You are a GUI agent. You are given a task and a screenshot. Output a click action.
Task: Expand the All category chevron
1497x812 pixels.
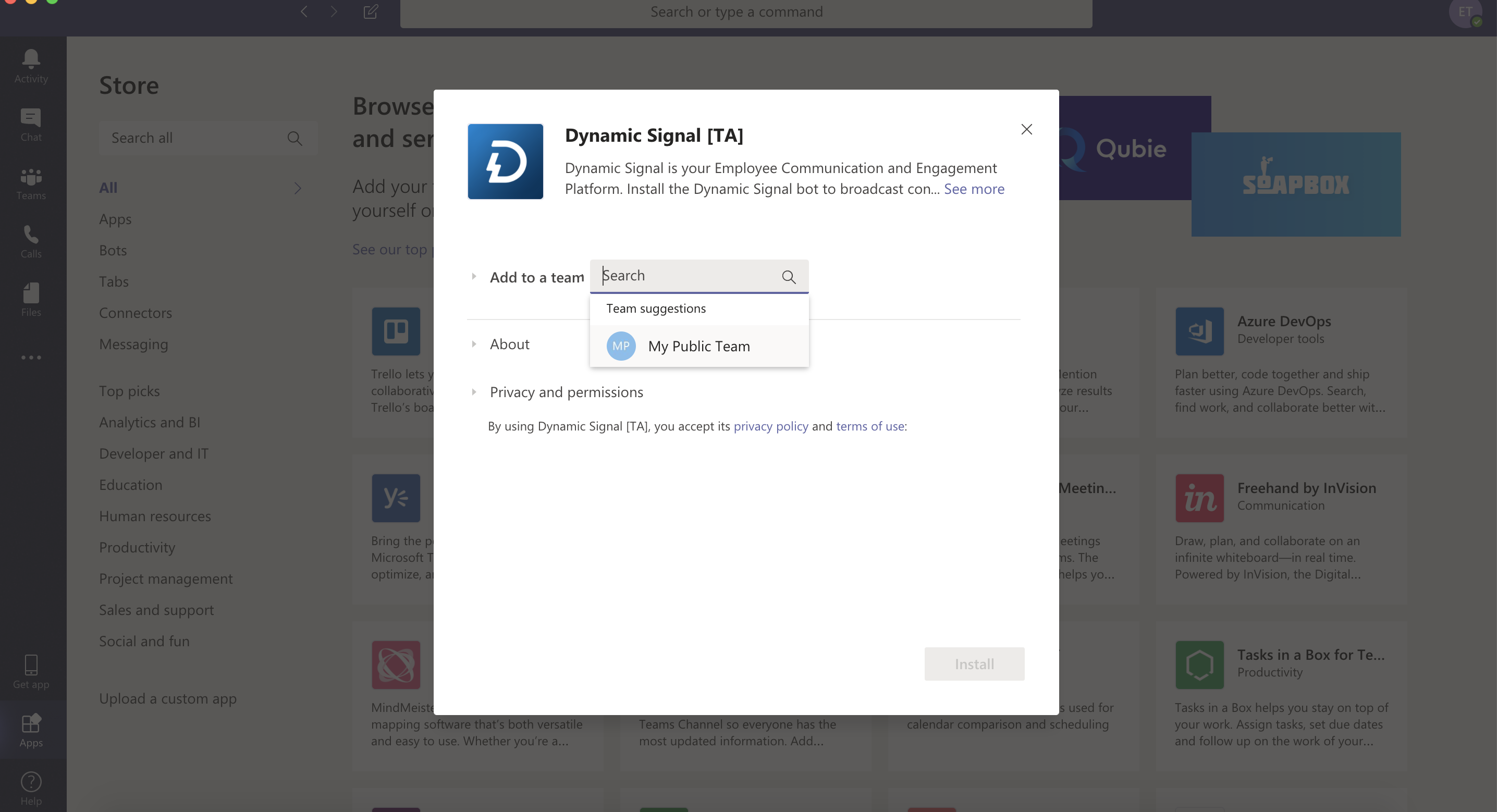tap(298, 188)
